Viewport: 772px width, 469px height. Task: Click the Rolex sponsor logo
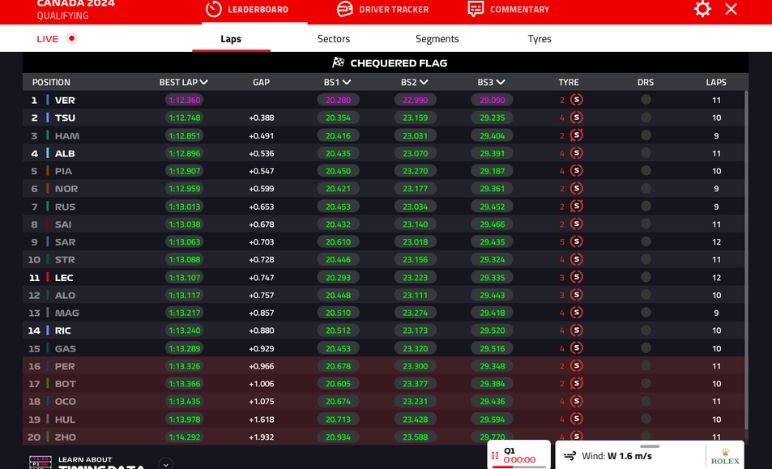[724, 456]
